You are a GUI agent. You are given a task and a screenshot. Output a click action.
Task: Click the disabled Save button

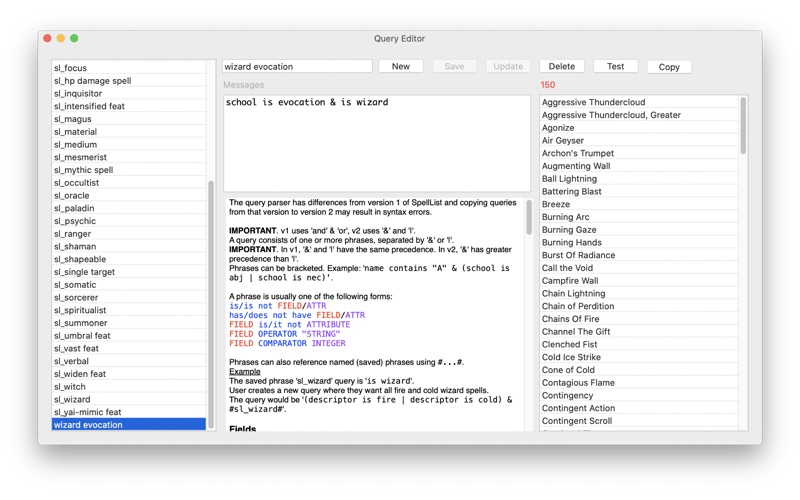point(454,66)
